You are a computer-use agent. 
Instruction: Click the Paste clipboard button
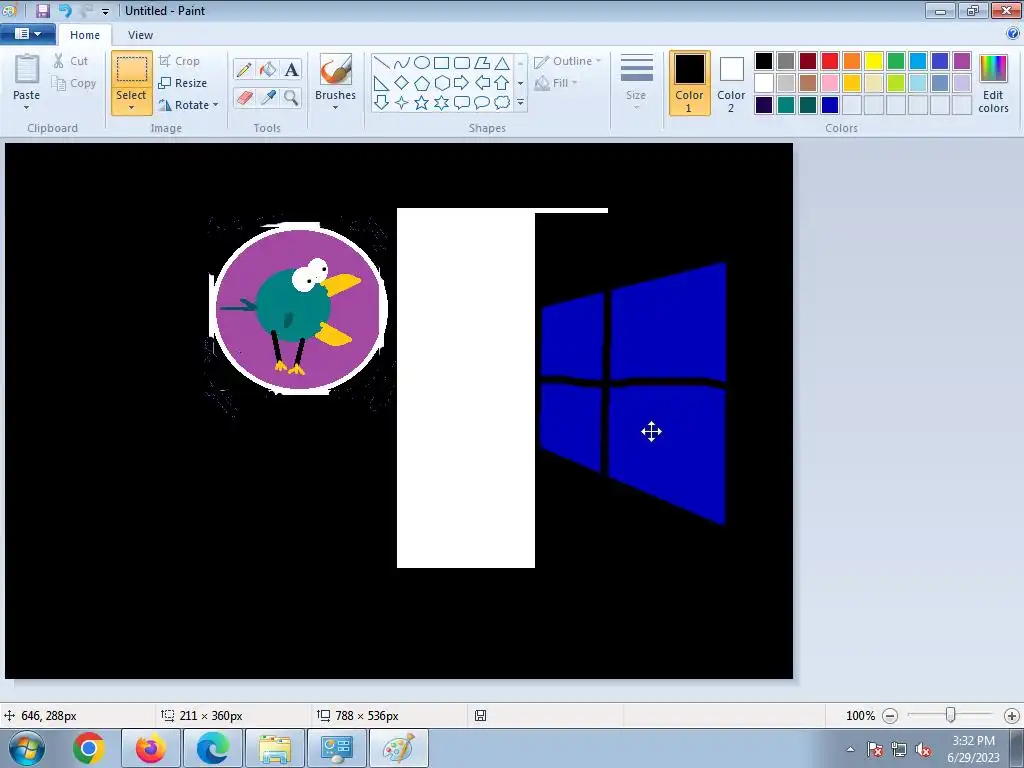pyautogui.click(x=27, y=69)
